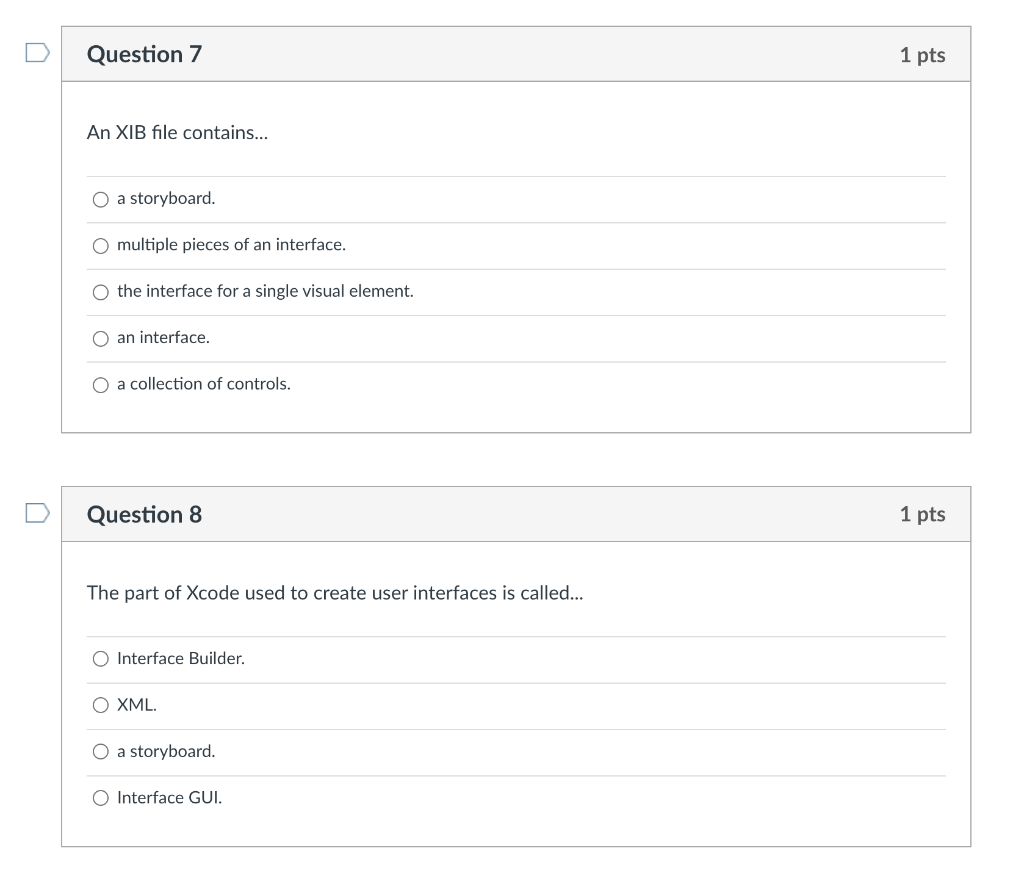Viewport: 1024px width, 873px height.
Task: Choose the 'XML.' answer option
Action: (x=100, y=705)
